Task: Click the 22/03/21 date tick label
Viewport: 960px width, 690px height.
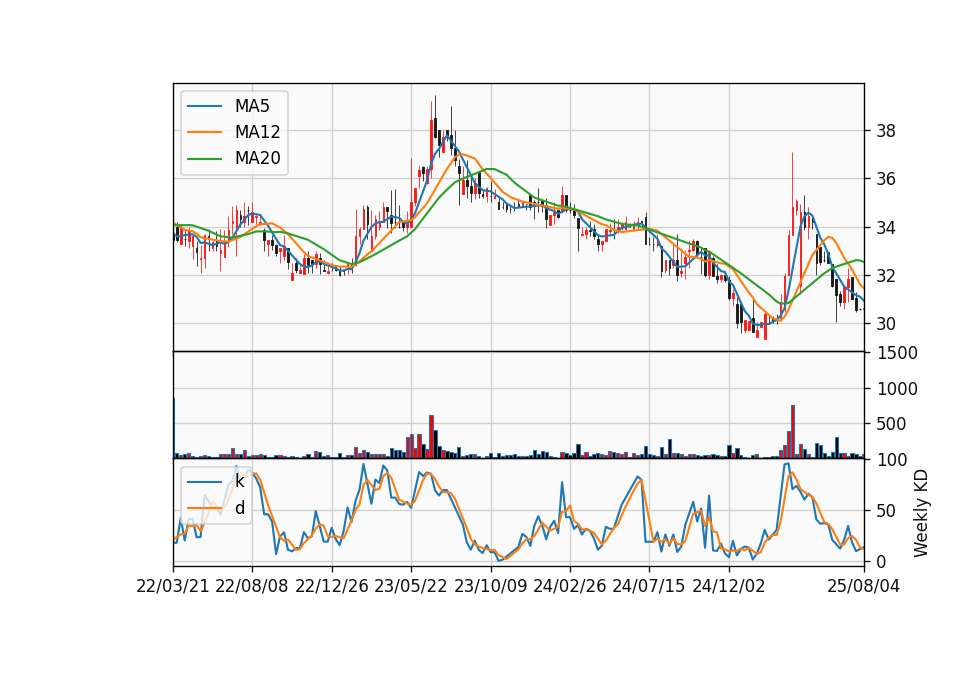Action: [173, 586]
